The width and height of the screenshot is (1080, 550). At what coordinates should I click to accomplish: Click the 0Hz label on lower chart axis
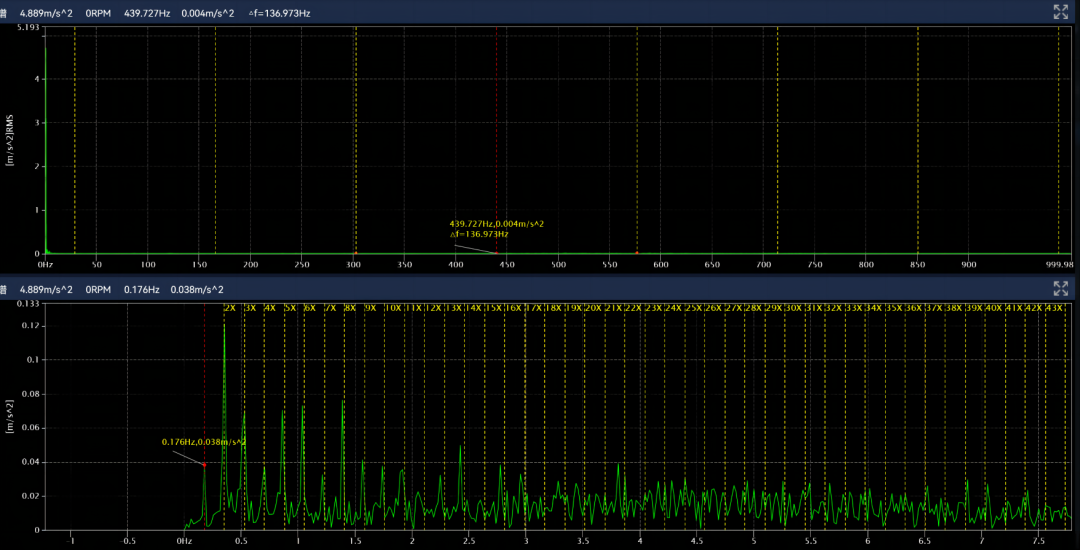184,541
